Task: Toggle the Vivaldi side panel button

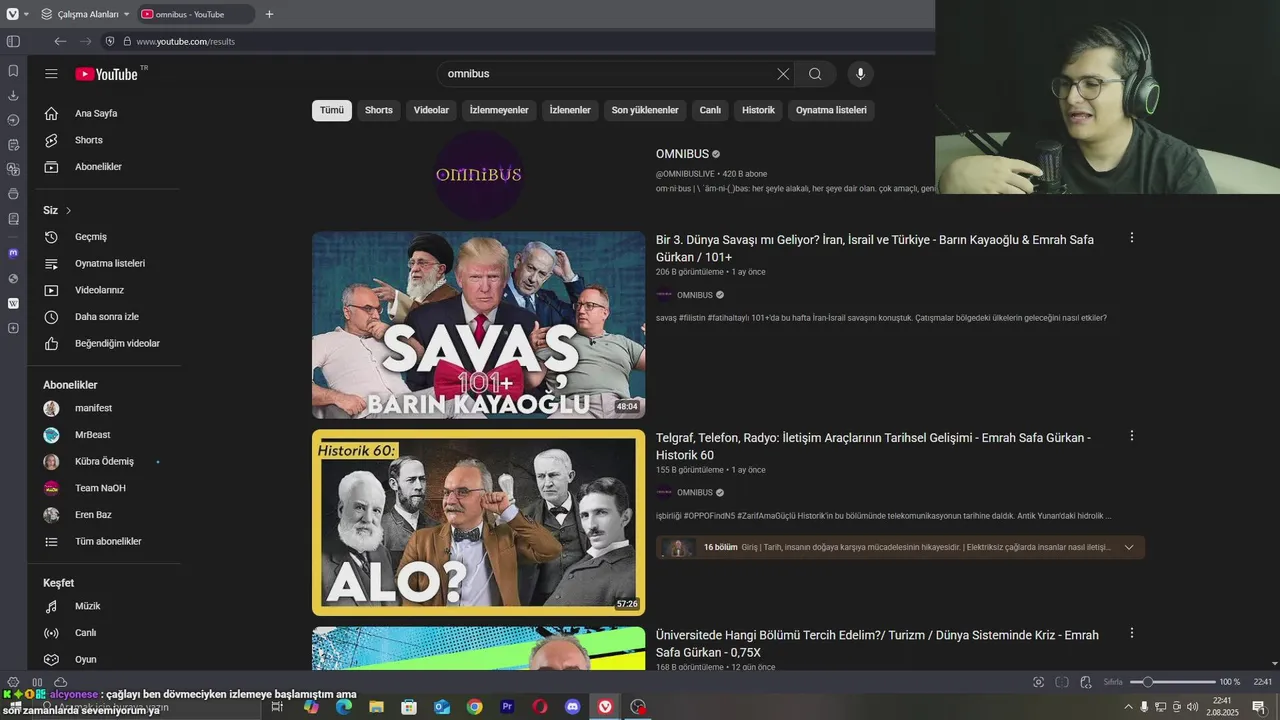Action: [x=13, y=41]
